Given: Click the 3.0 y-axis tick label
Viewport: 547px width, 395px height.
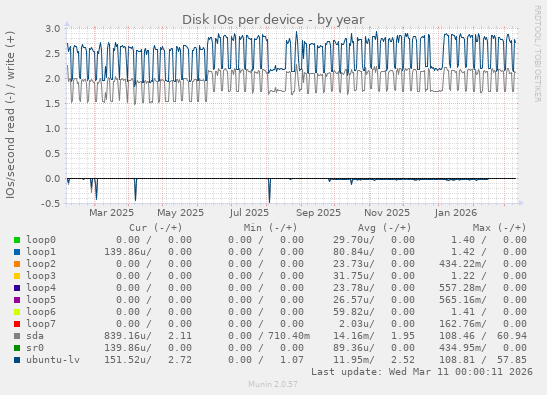Looking at the screenshot, I should (52, 29).
